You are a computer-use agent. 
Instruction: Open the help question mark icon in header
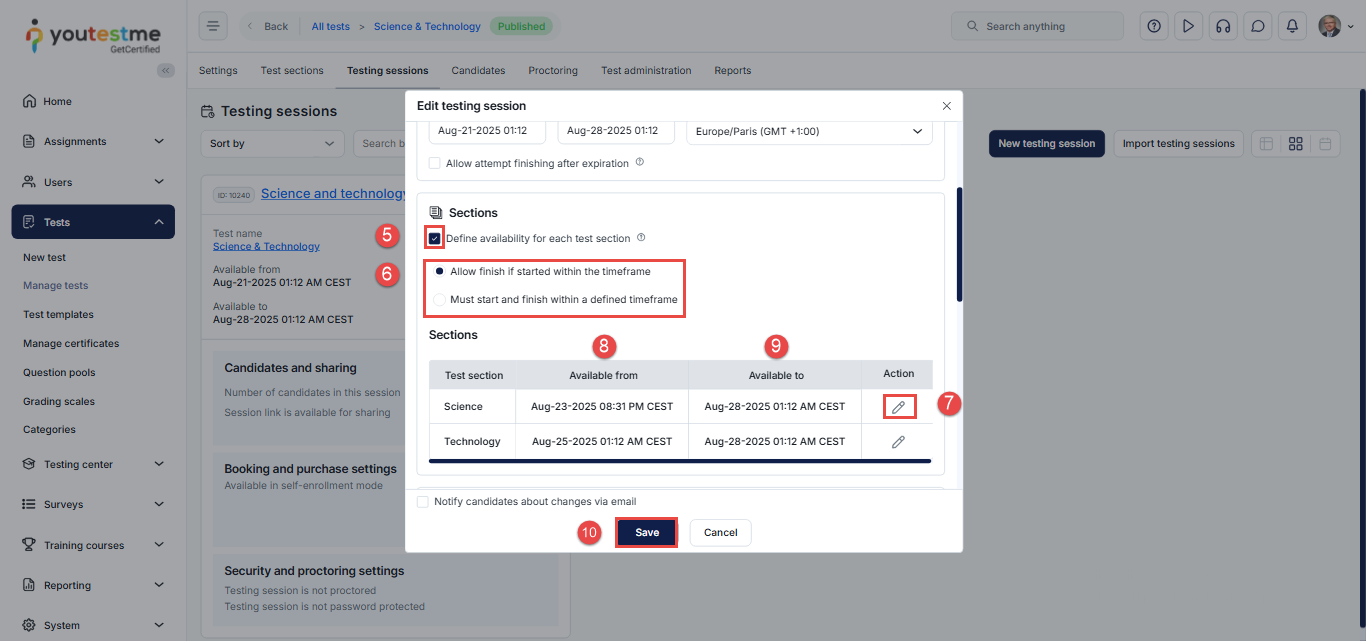coord(1154,27)
